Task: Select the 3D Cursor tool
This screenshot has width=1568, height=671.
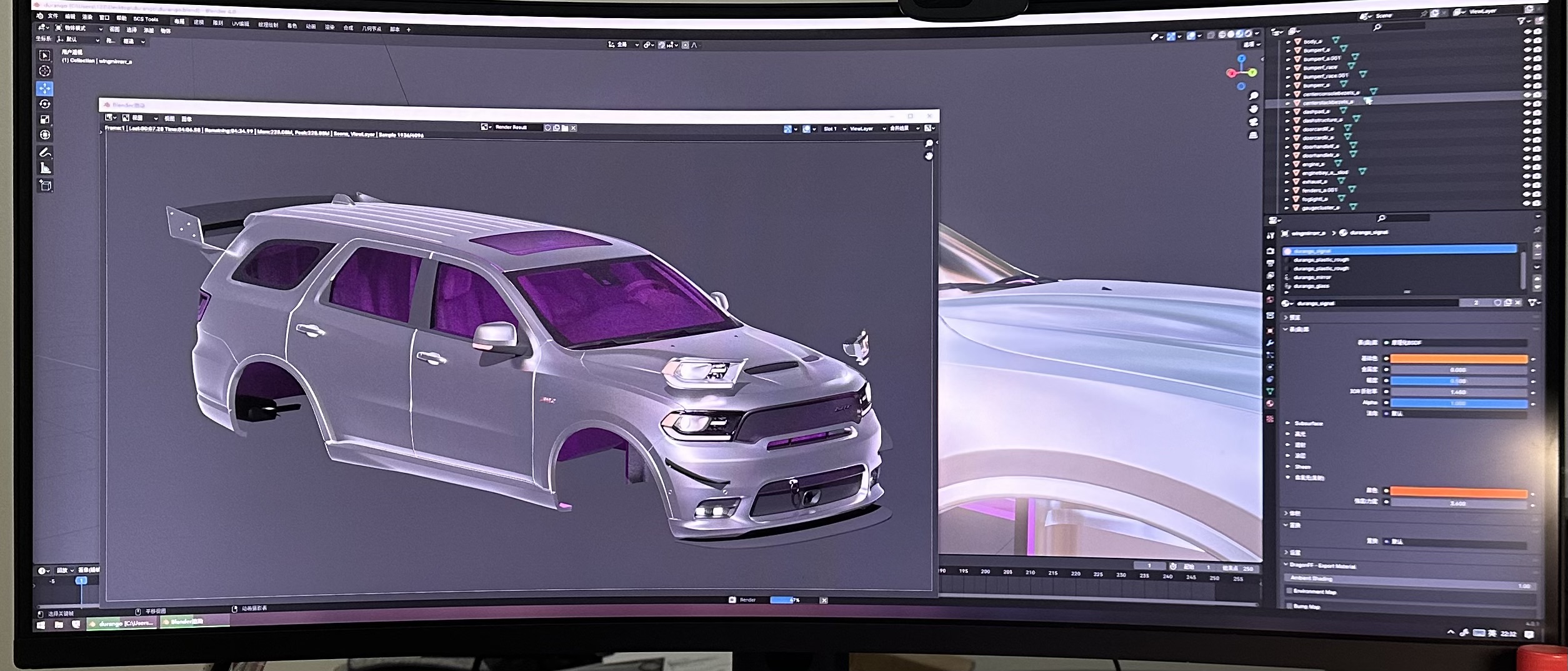Action: click(x=45, y=71)
